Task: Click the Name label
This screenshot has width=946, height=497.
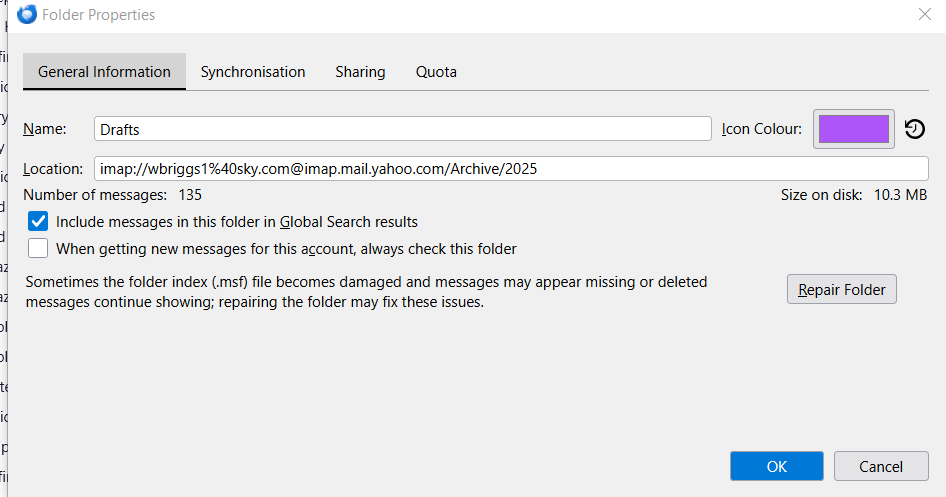Action: point(45,129)
